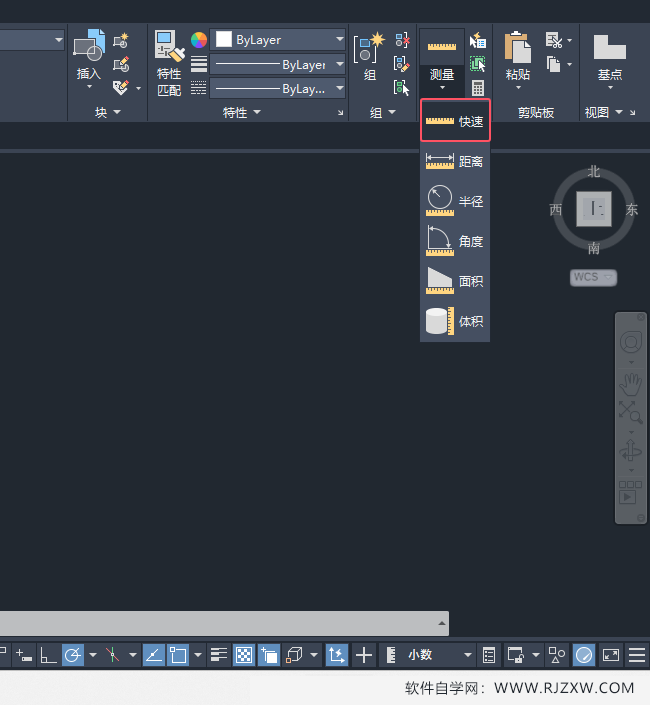Expand the command line history arrow
Viewport: 650px width, 705px height.
point(442,623)
